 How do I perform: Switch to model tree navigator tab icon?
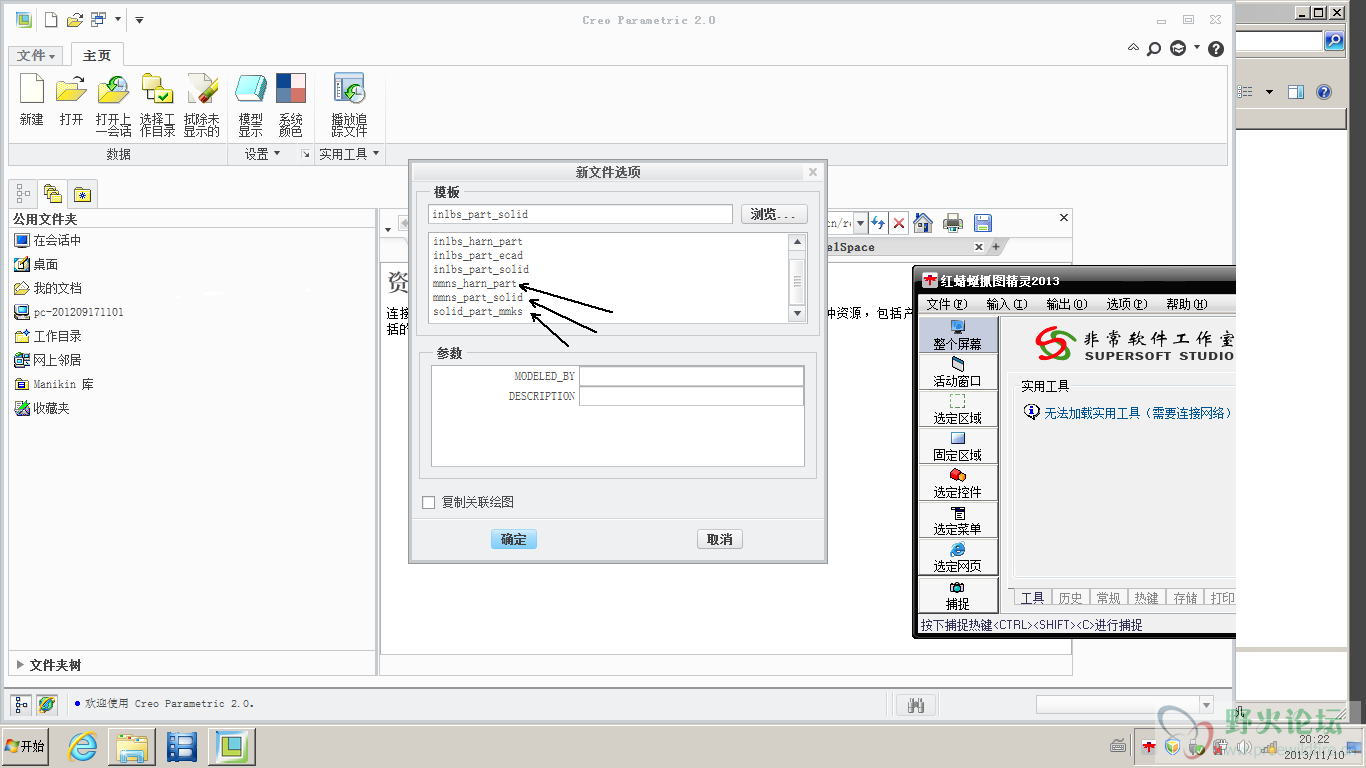point(24,193)
